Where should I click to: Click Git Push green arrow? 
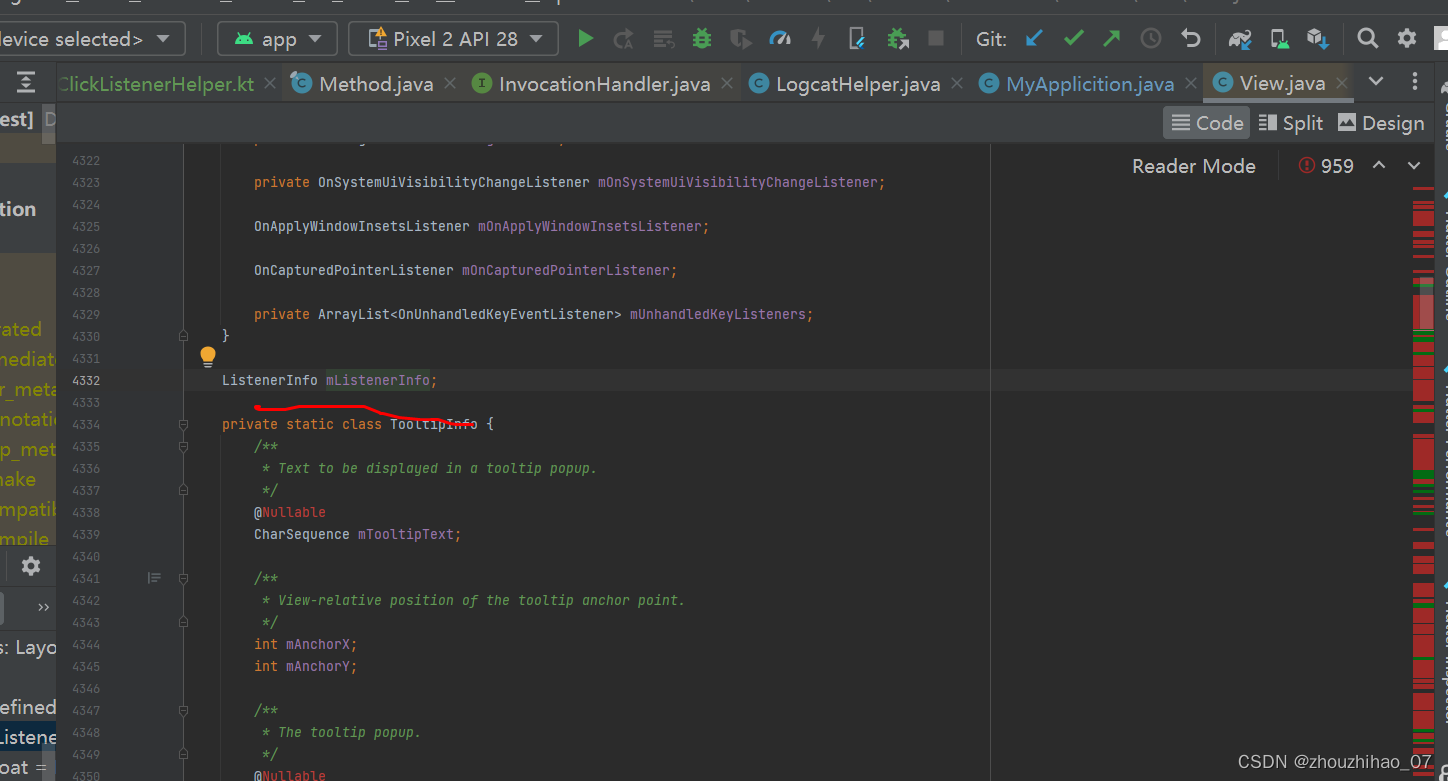pos(1112,39)
